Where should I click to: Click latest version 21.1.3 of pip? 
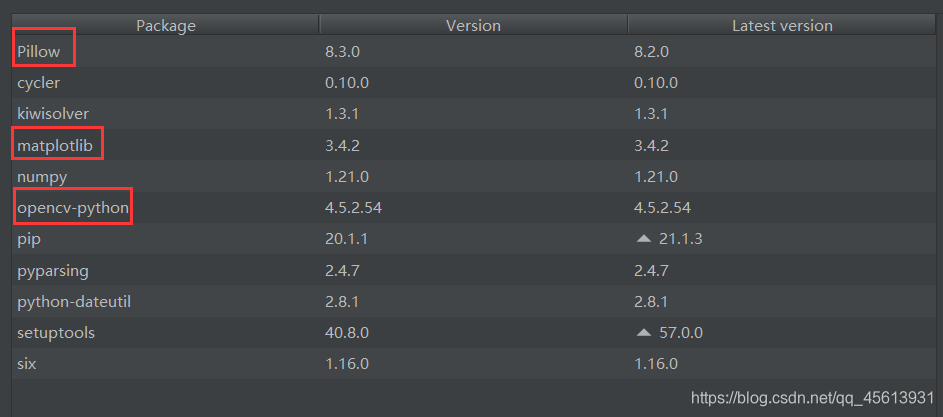[681, 239]
